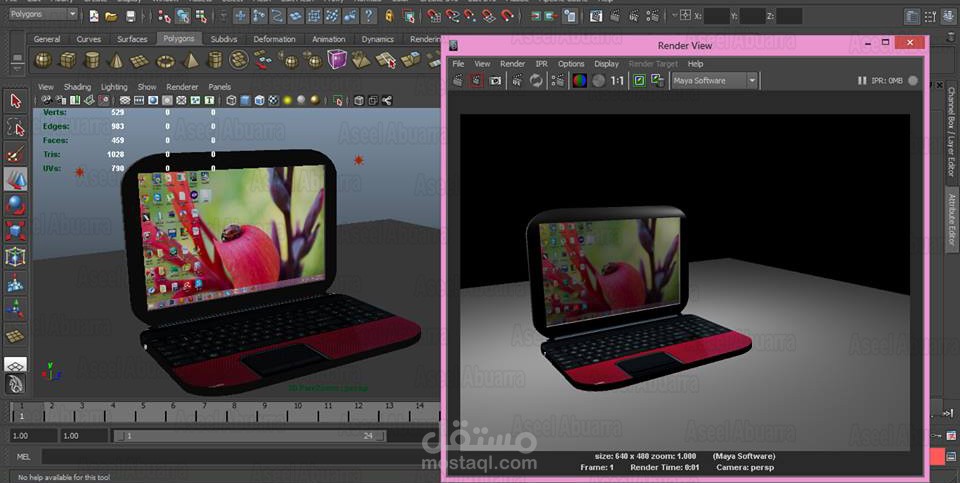Open Render Settings icon in Render View
The width and height of the screenshot is (960, 483).
558,80
